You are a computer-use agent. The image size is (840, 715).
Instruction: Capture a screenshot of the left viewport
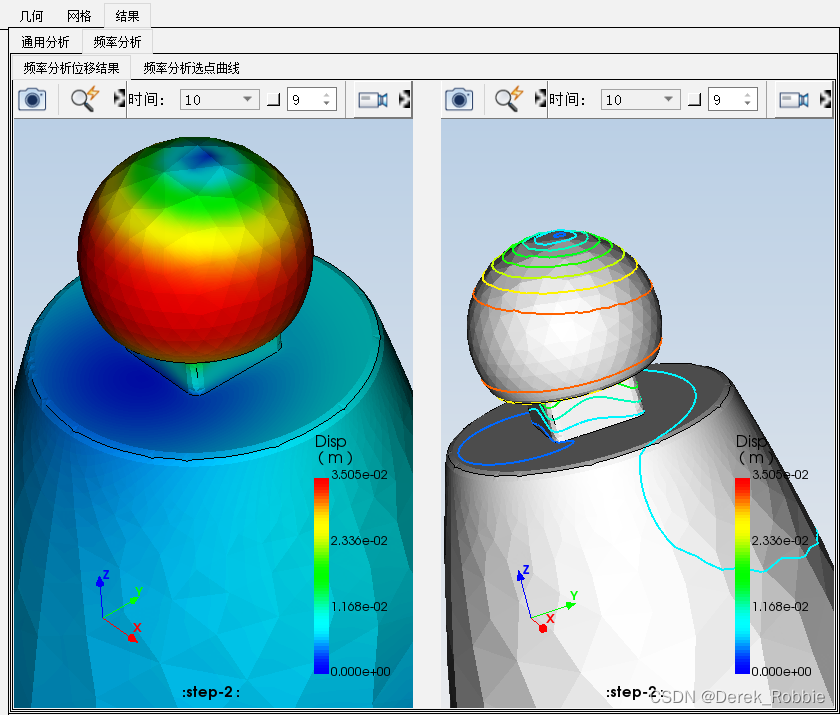click(32, 99)
